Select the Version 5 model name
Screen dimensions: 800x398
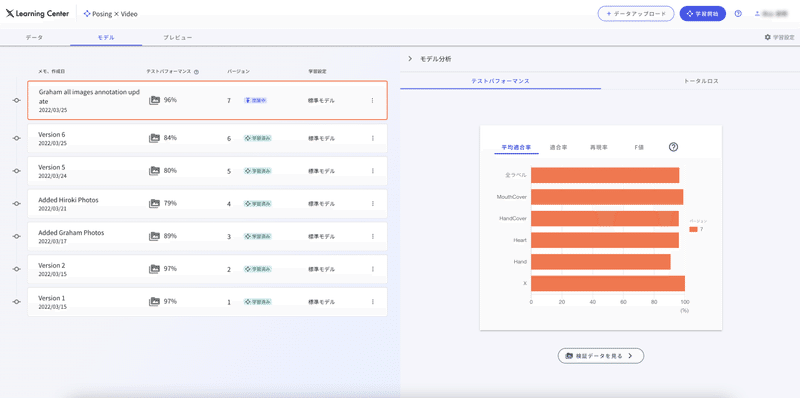coord(52,167)
